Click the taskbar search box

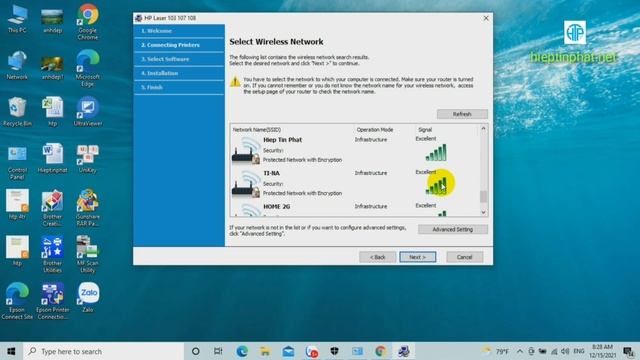coord(103,351)
